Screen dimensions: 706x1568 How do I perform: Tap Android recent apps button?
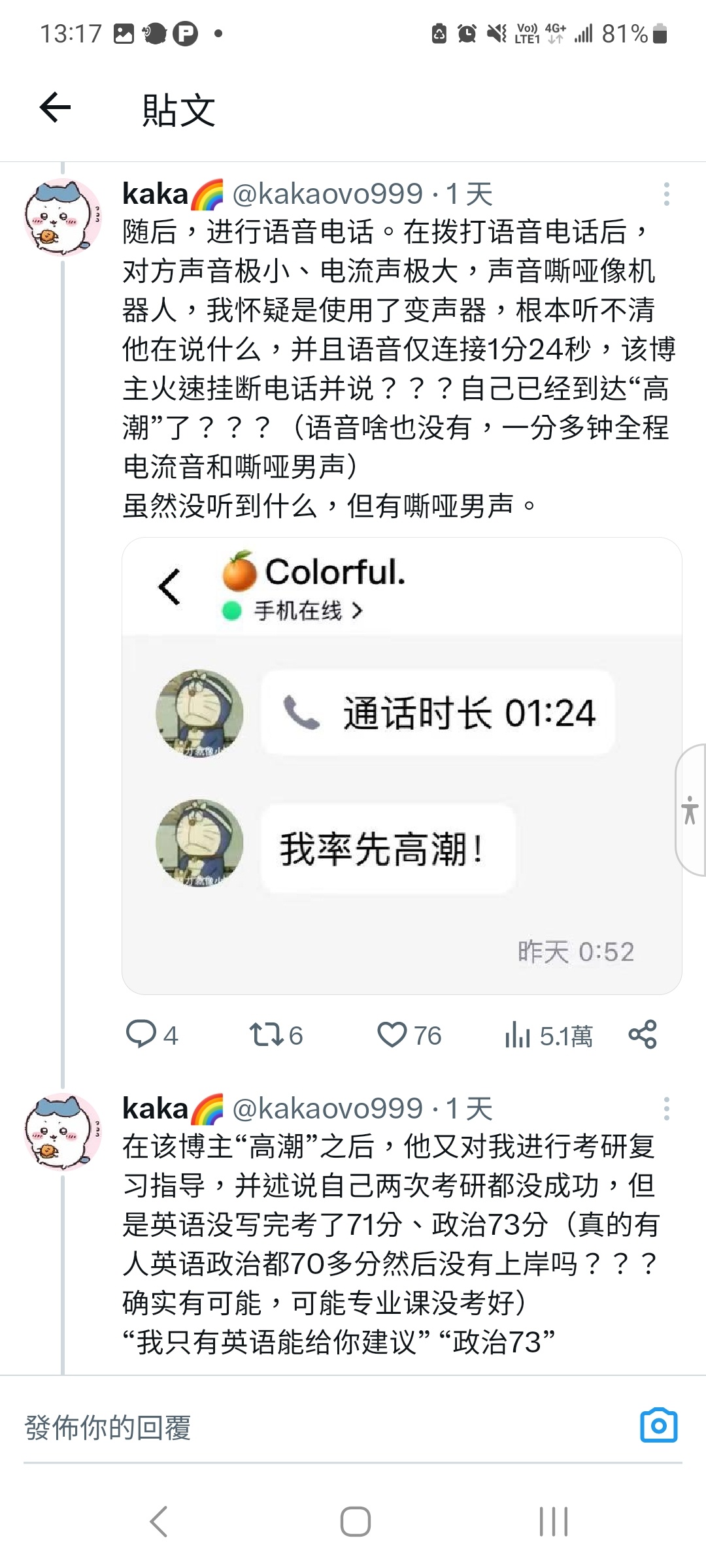pos(554,1522)
